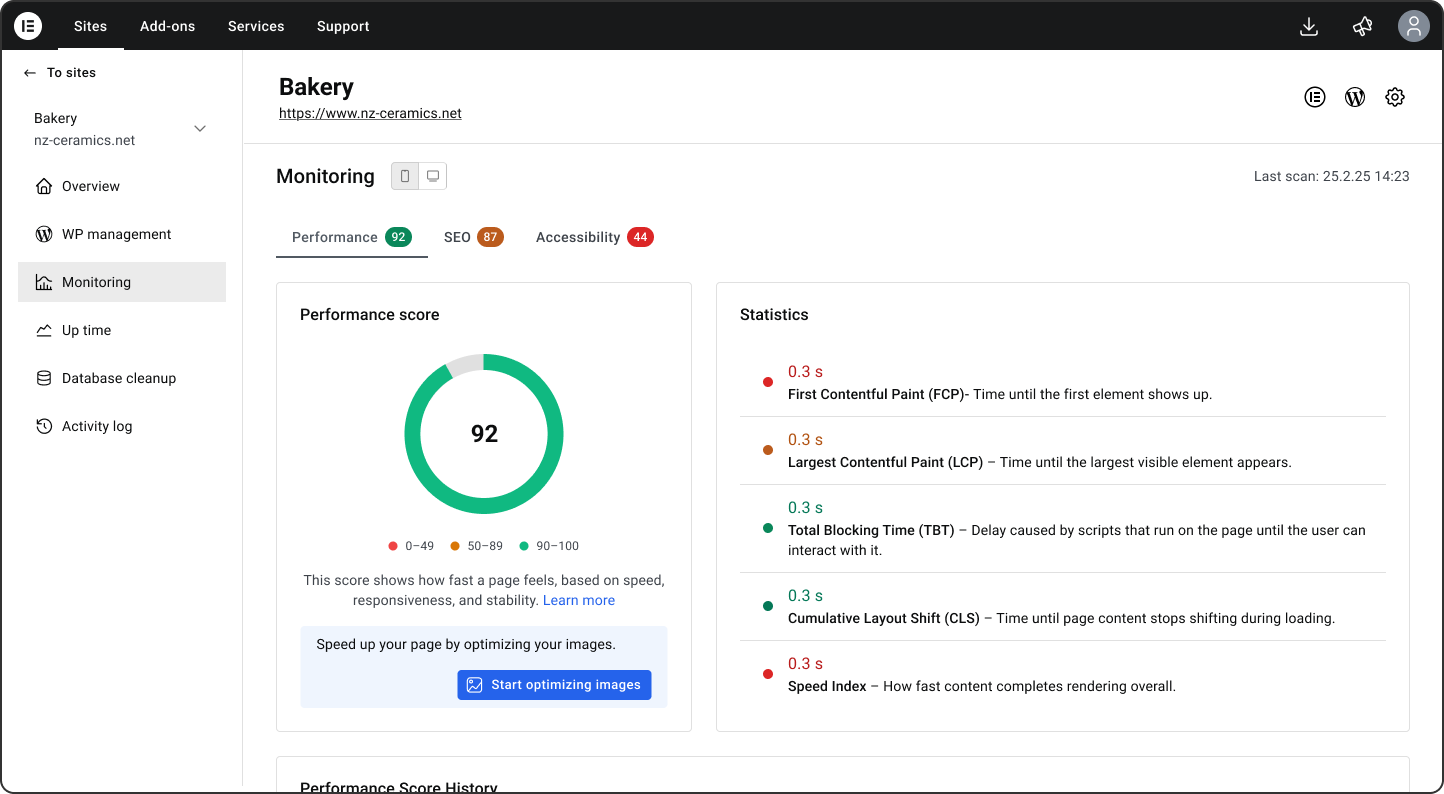Click the Speed Index row
Image resolution: width=1444 pixels, height=794 pixels.
[1063, 675]
